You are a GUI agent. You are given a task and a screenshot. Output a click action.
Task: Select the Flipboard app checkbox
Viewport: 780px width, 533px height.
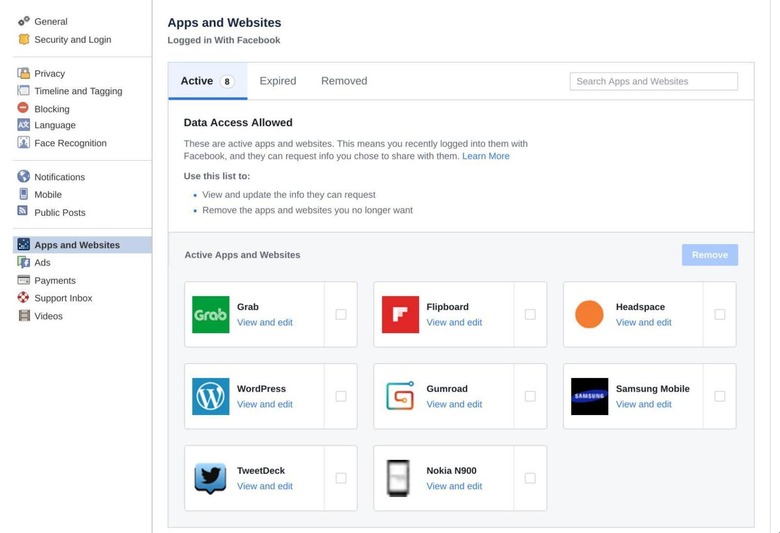pos(530,314)
